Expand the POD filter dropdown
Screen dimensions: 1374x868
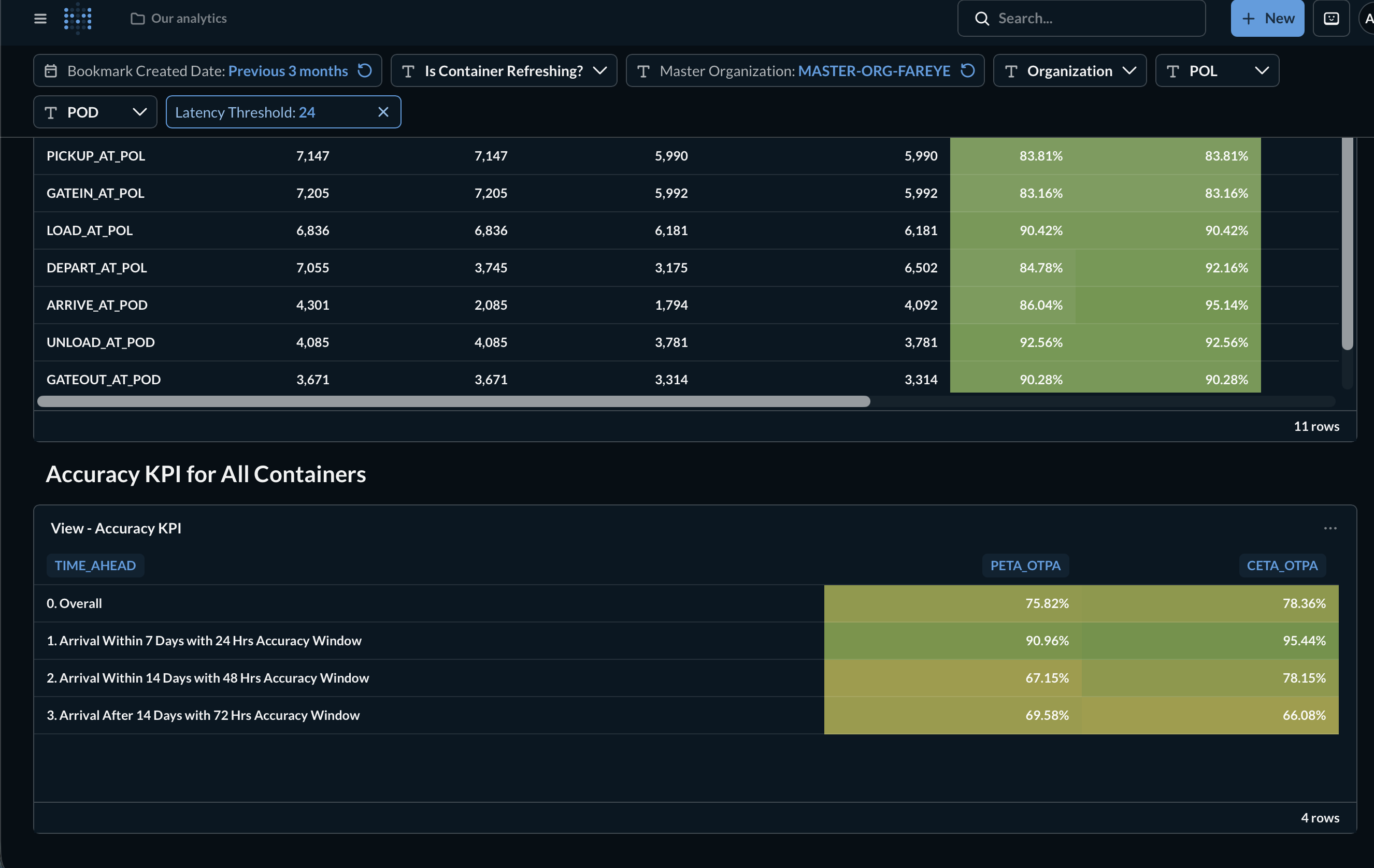click(x=95, y=112)
